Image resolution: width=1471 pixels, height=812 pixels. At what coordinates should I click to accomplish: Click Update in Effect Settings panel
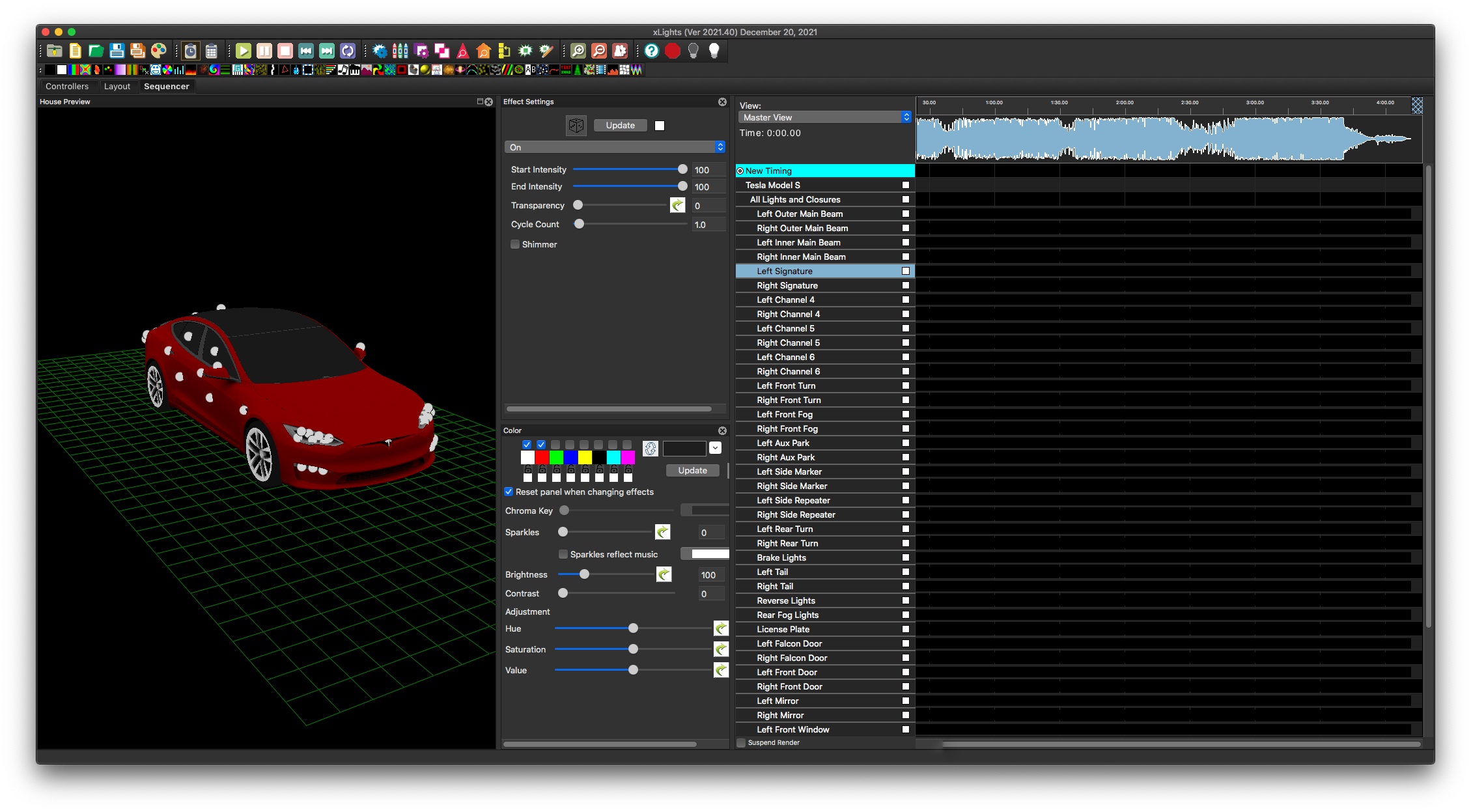tap(620, 126)
